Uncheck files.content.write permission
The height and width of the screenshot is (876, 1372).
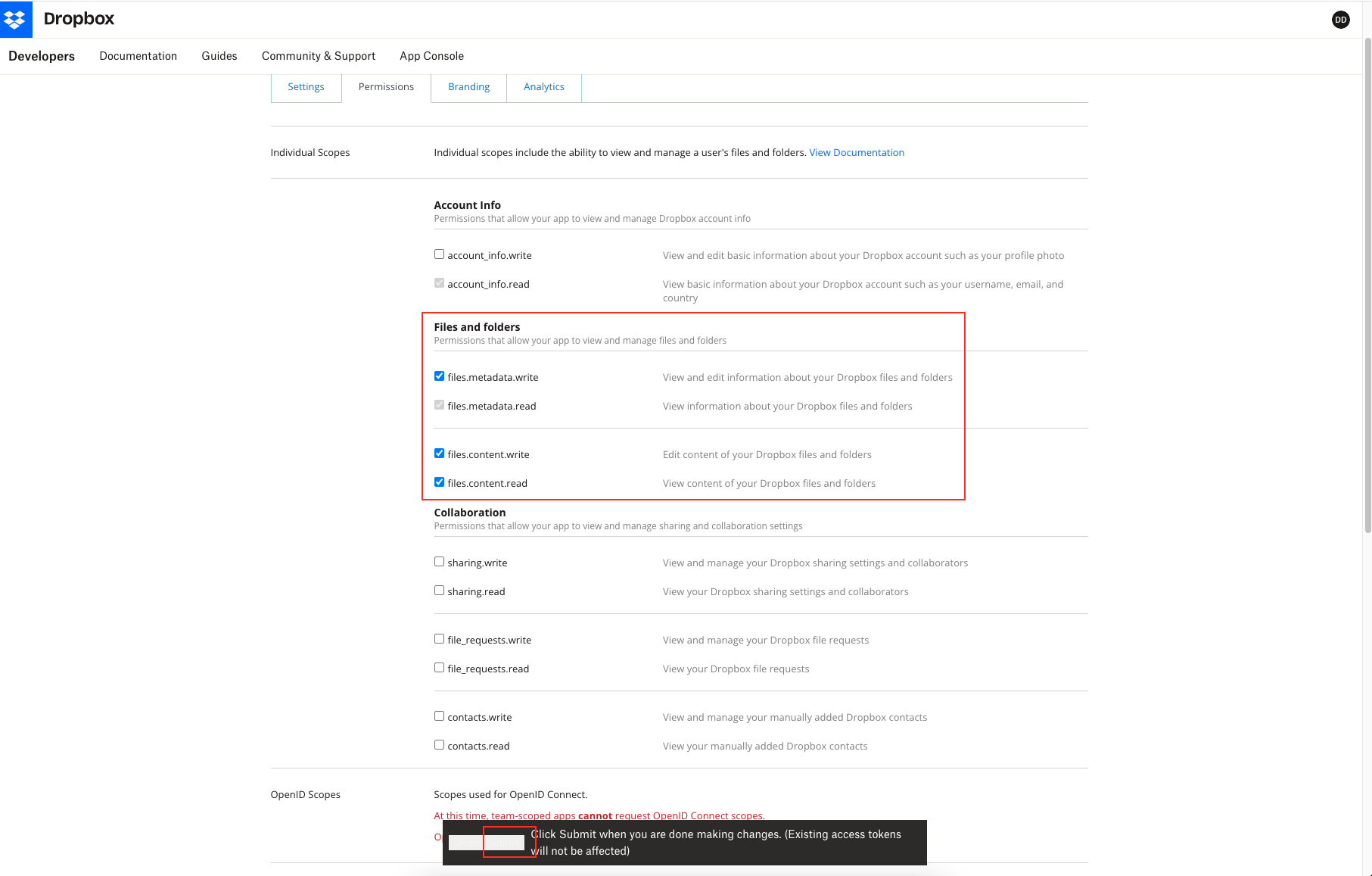(x=439, y=454)
